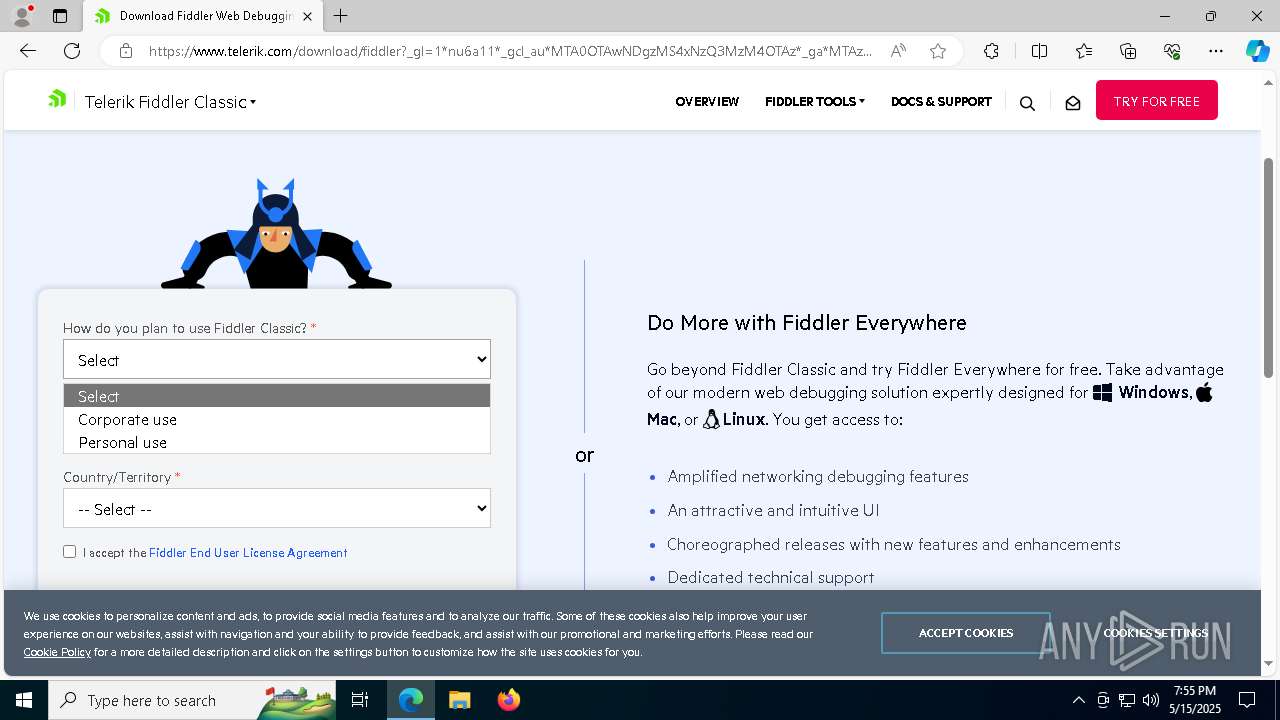Click the taskbar search box
1280x720 pixels.
click(193, 700)
